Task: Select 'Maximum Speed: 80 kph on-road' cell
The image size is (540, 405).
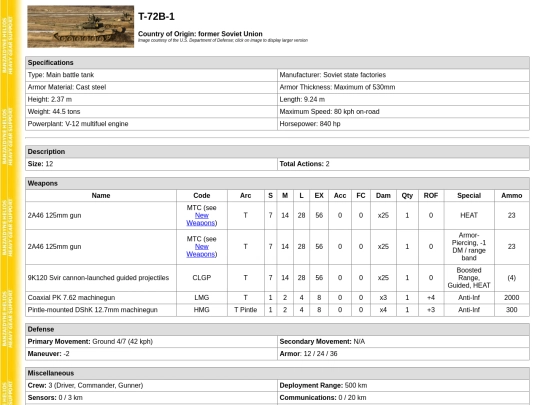Action: click(403, 112)
